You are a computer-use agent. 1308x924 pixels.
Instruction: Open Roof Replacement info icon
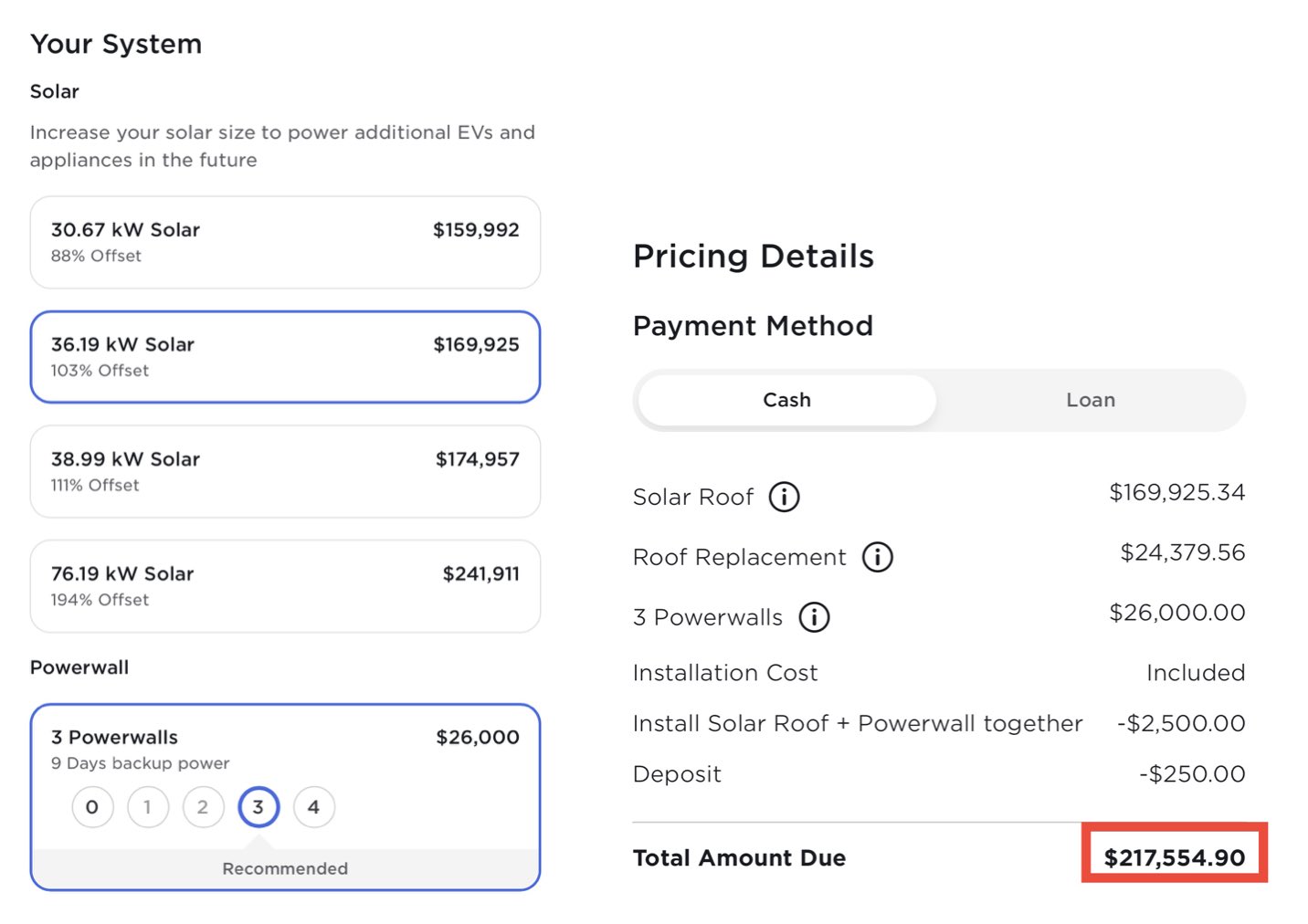pyautogui.click(x=877, y=557)
